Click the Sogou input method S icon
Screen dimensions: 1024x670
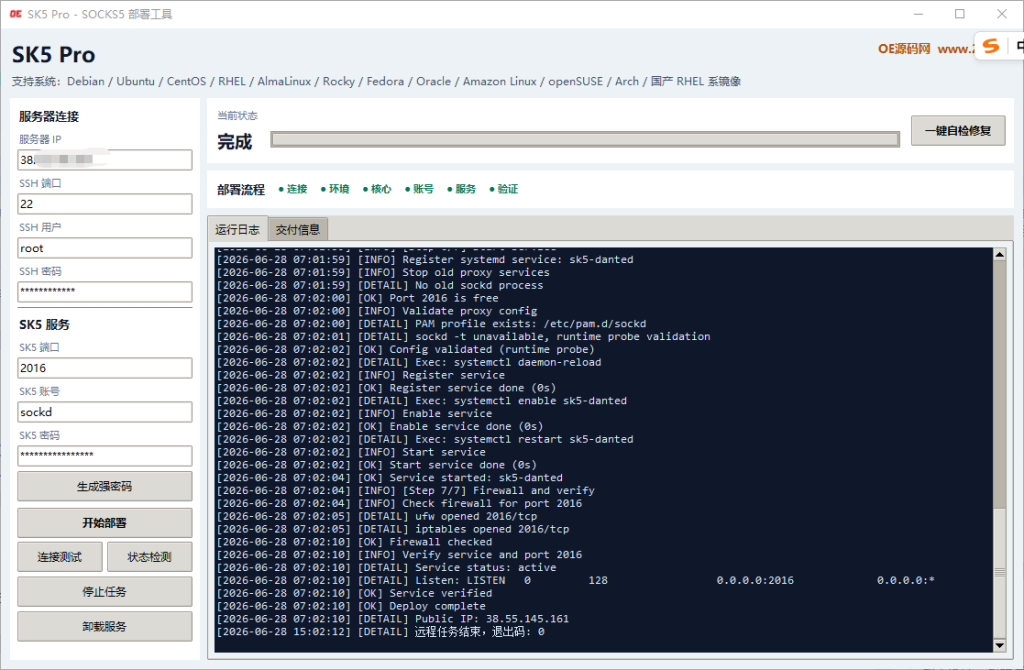[991, 46]
